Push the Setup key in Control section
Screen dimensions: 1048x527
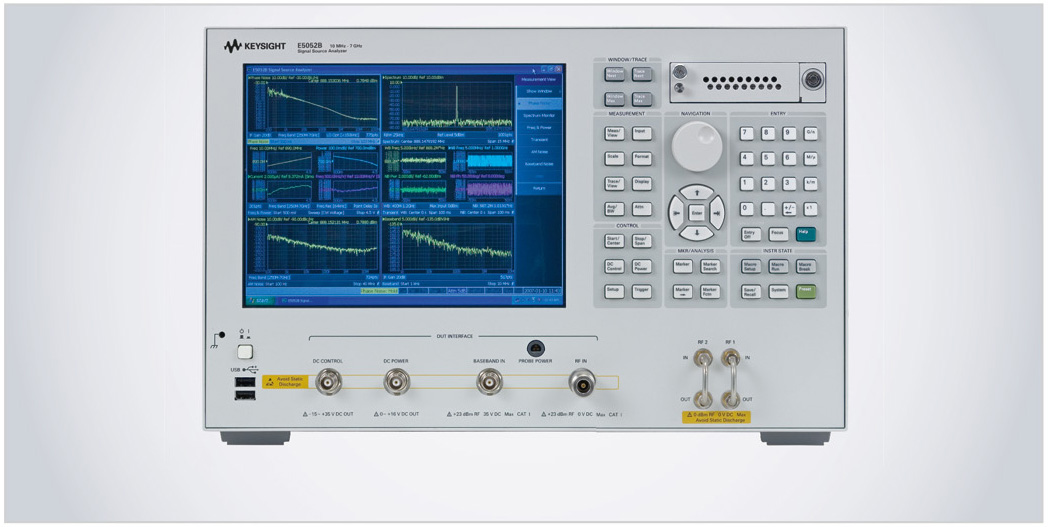(x=615, y=292)
